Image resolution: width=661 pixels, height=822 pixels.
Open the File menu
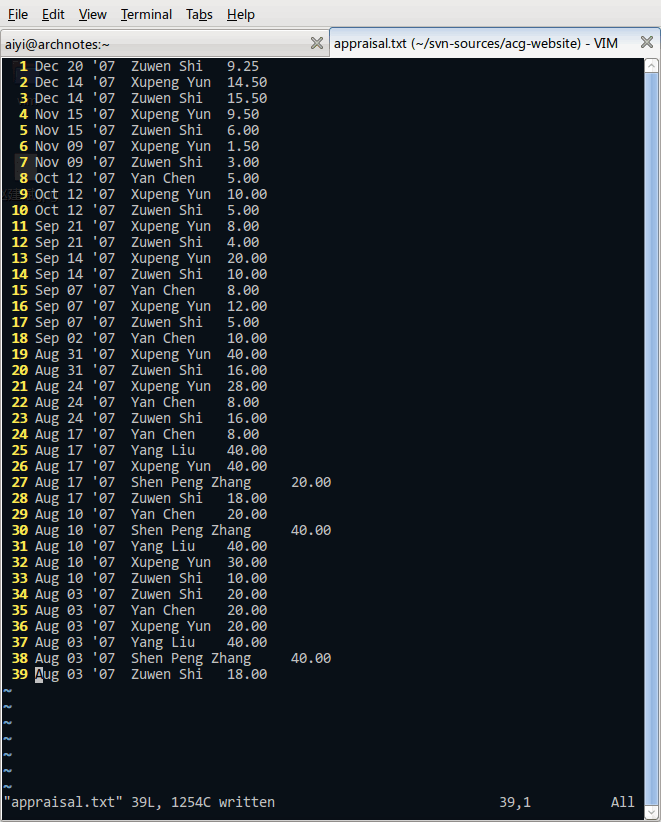click(x=18, y=14)
